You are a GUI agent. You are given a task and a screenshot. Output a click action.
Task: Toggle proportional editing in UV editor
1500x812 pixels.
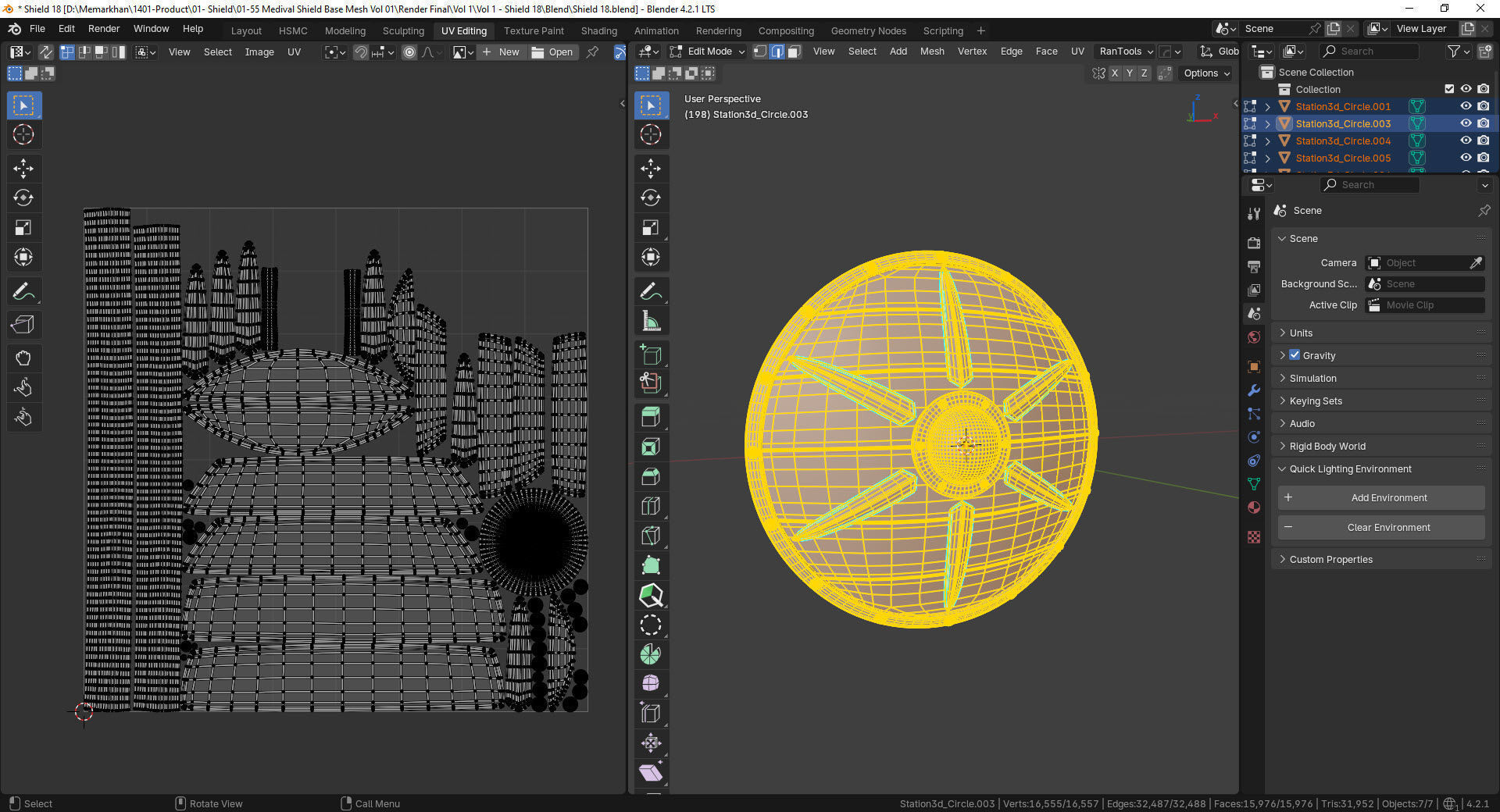point(409,52)
